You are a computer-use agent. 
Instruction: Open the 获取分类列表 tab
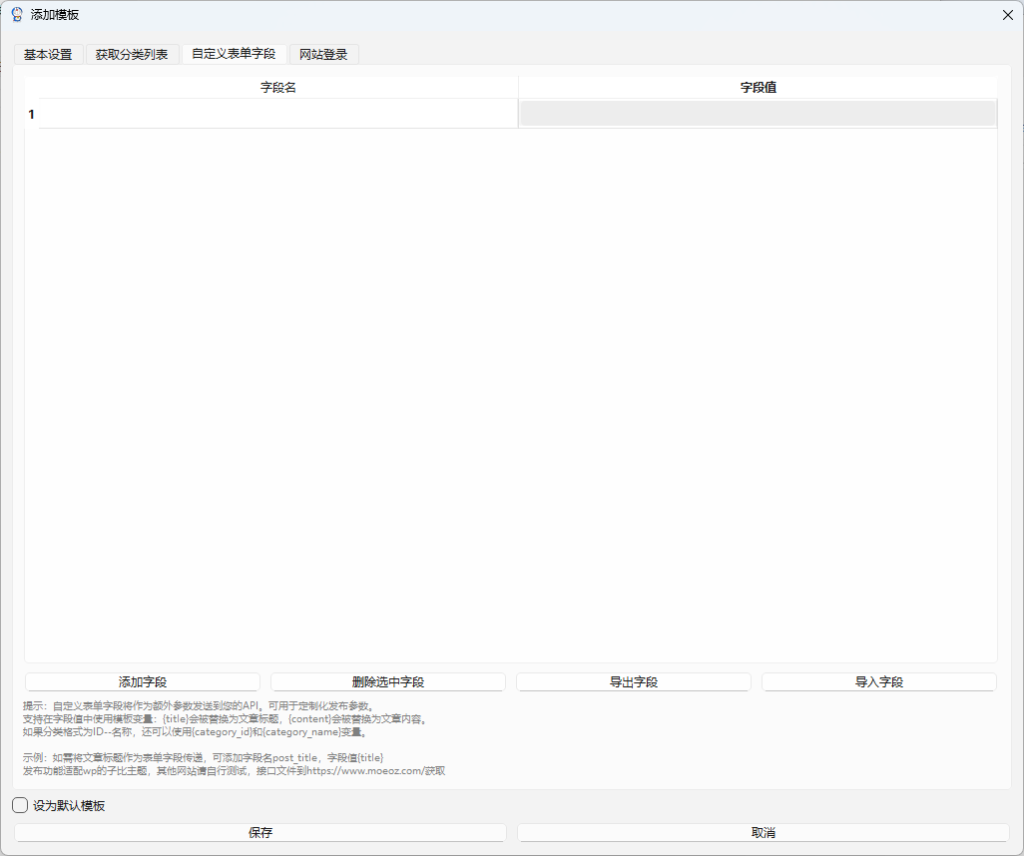[132, 55]
